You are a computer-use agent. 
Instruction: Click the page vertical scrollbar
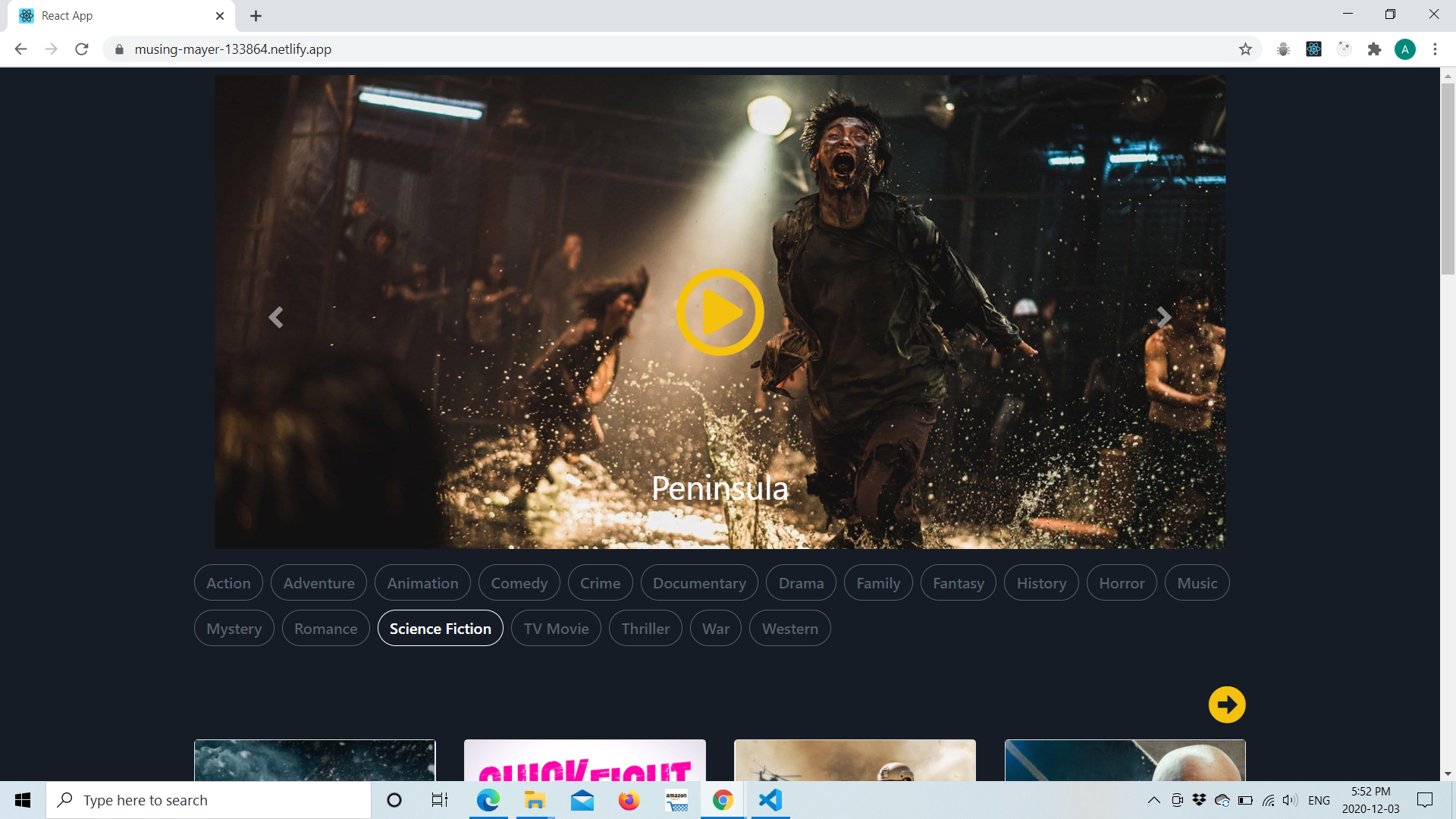click(1448, 179)
